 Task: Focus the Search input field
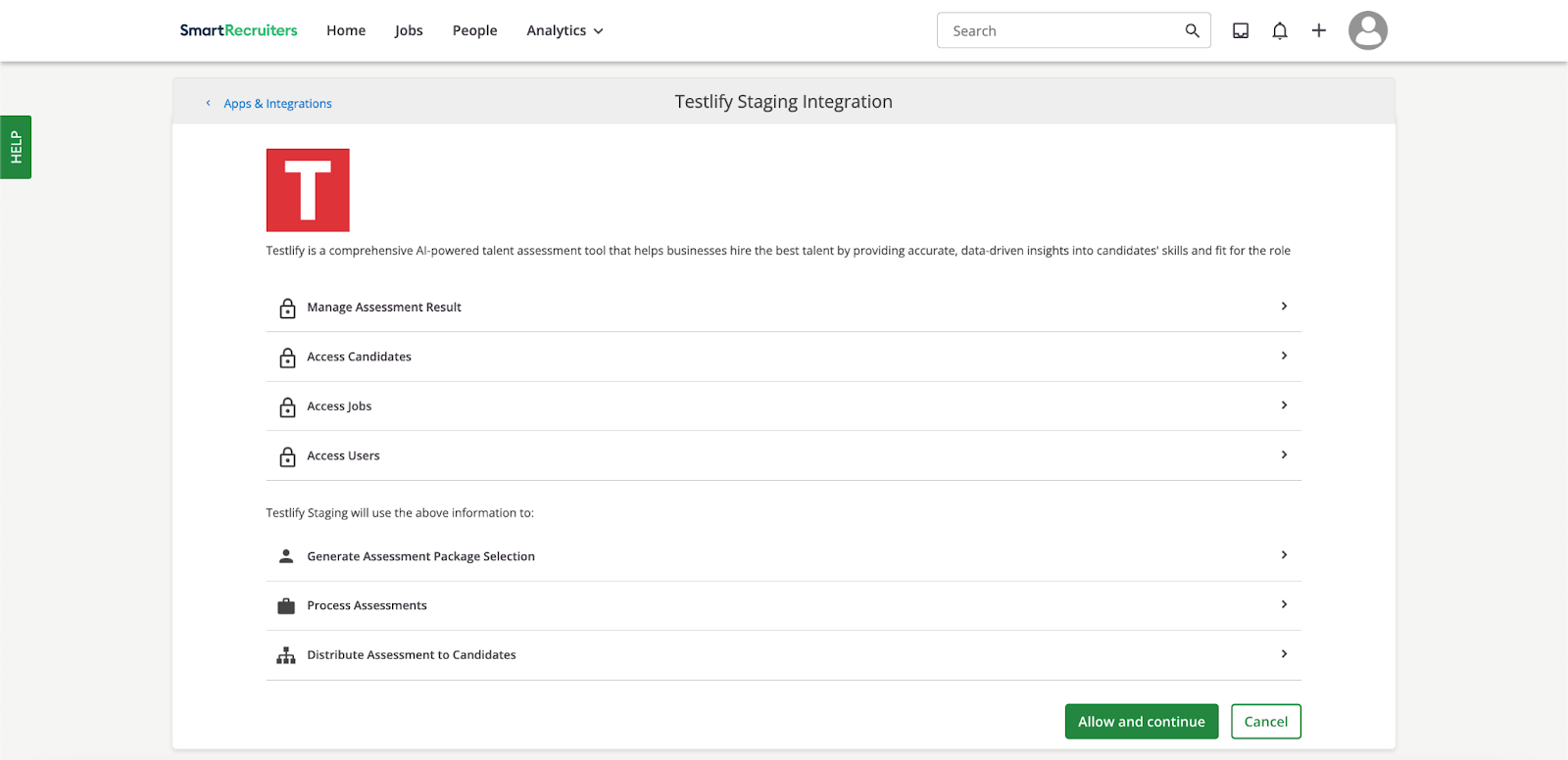[x=1074, y=30]
